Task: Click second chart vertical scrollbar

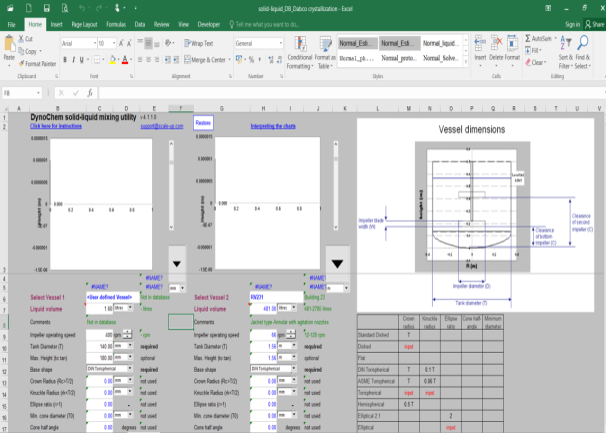Action: pos(335,185)
